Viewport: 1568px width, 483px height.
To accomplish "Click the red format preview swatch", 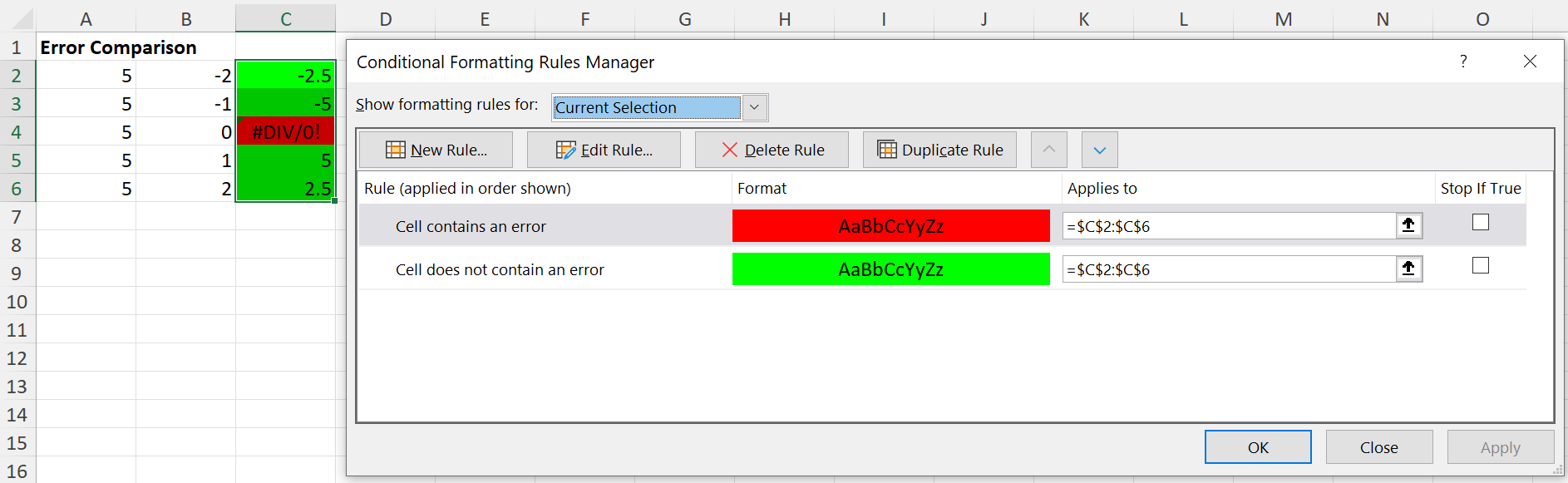I will pyautogui.click(x=890, y=226).
